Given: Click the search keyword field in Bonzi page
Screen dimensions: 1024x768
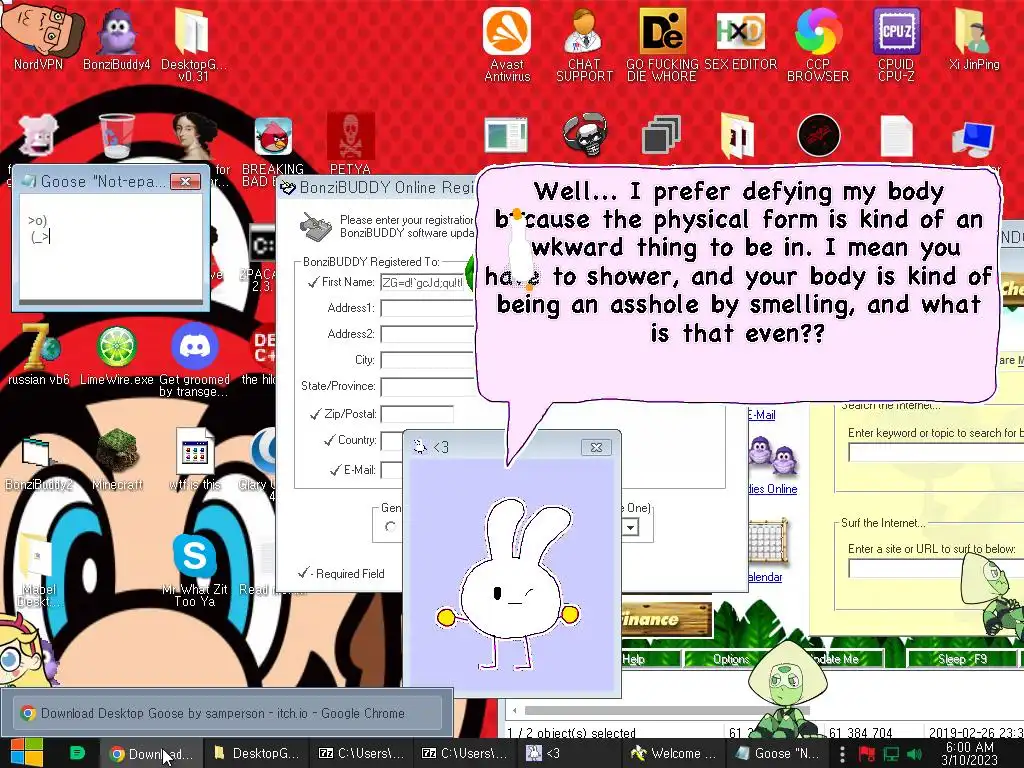Looking at the screenshot, I should click(x=935, y=452).
